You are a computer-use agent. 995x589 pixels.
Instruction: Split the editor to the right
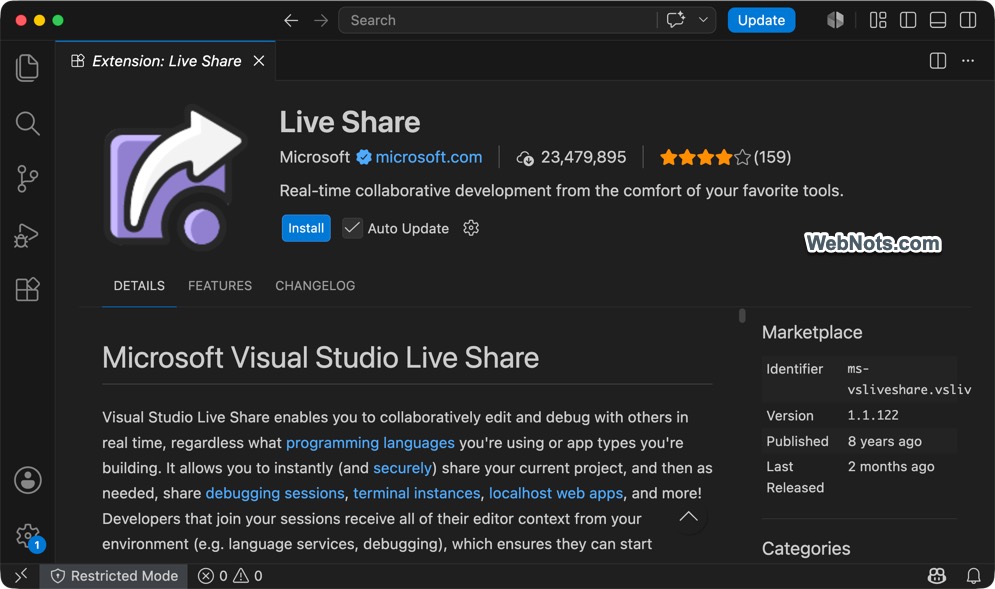click(x=938, y=61)
